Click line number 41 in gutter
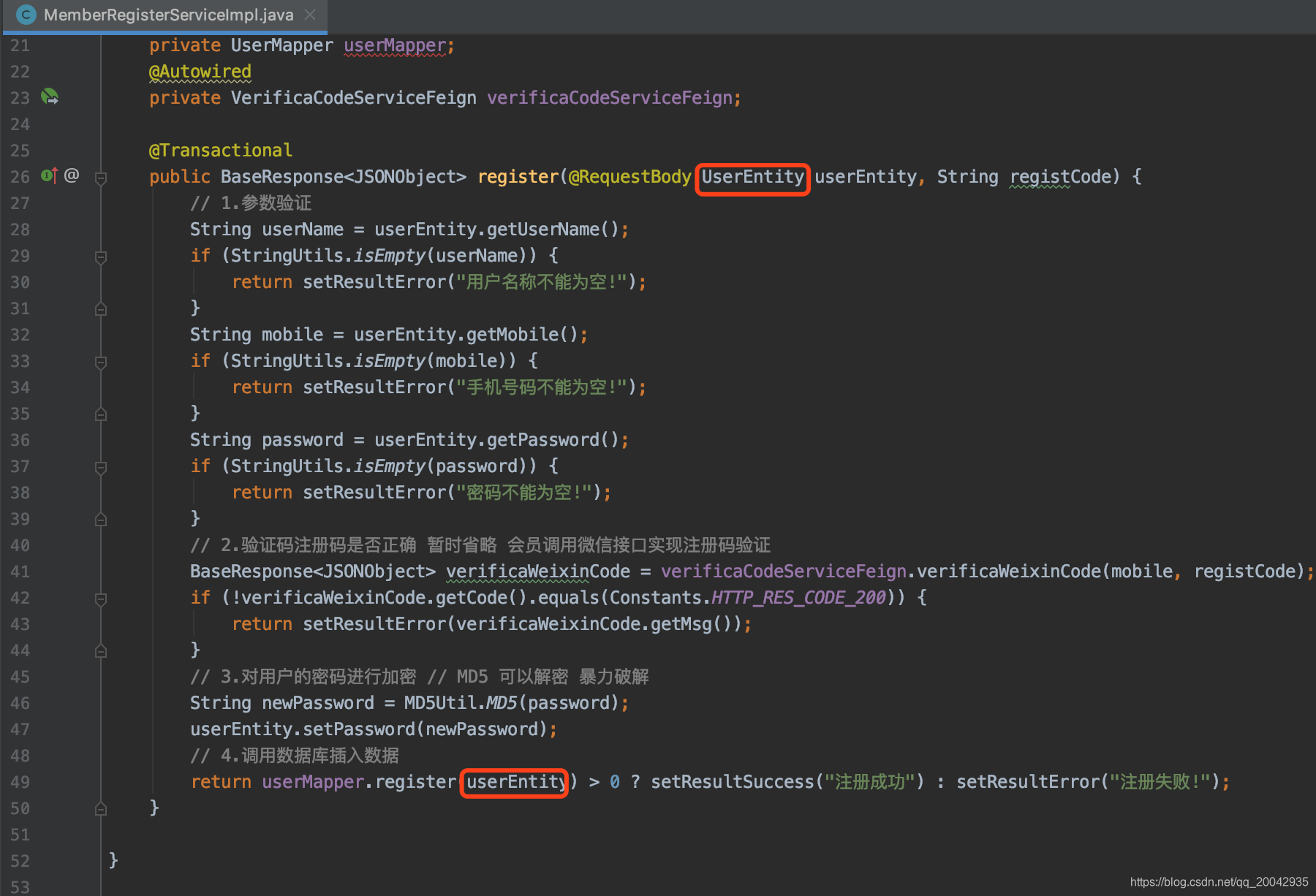 [x=20, y=572]
